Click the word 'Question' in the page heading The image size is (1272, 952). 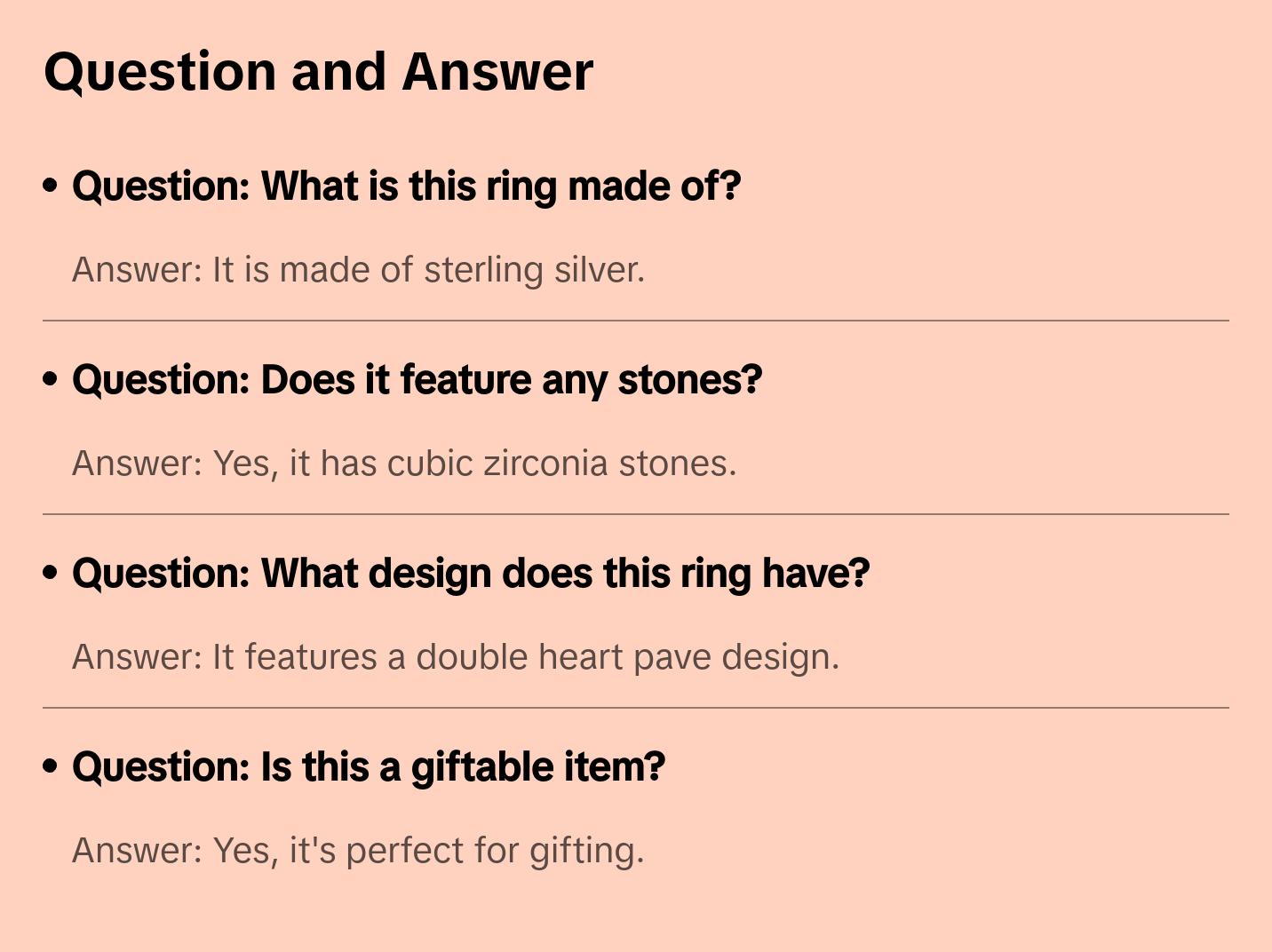160,72
